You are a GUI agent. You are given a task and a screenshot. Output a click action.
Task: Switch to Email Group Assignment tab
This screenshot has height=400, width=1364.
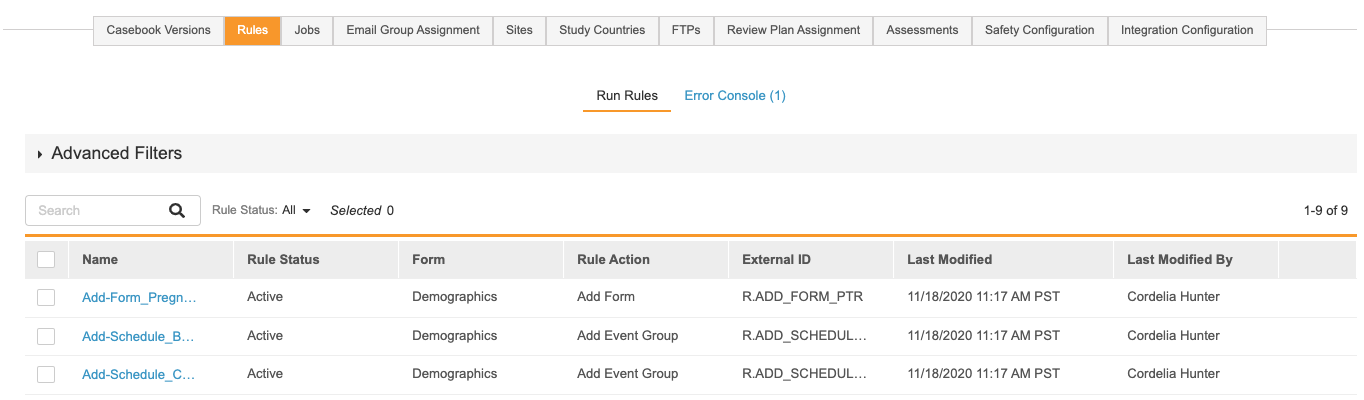click(x=413, y=30)
